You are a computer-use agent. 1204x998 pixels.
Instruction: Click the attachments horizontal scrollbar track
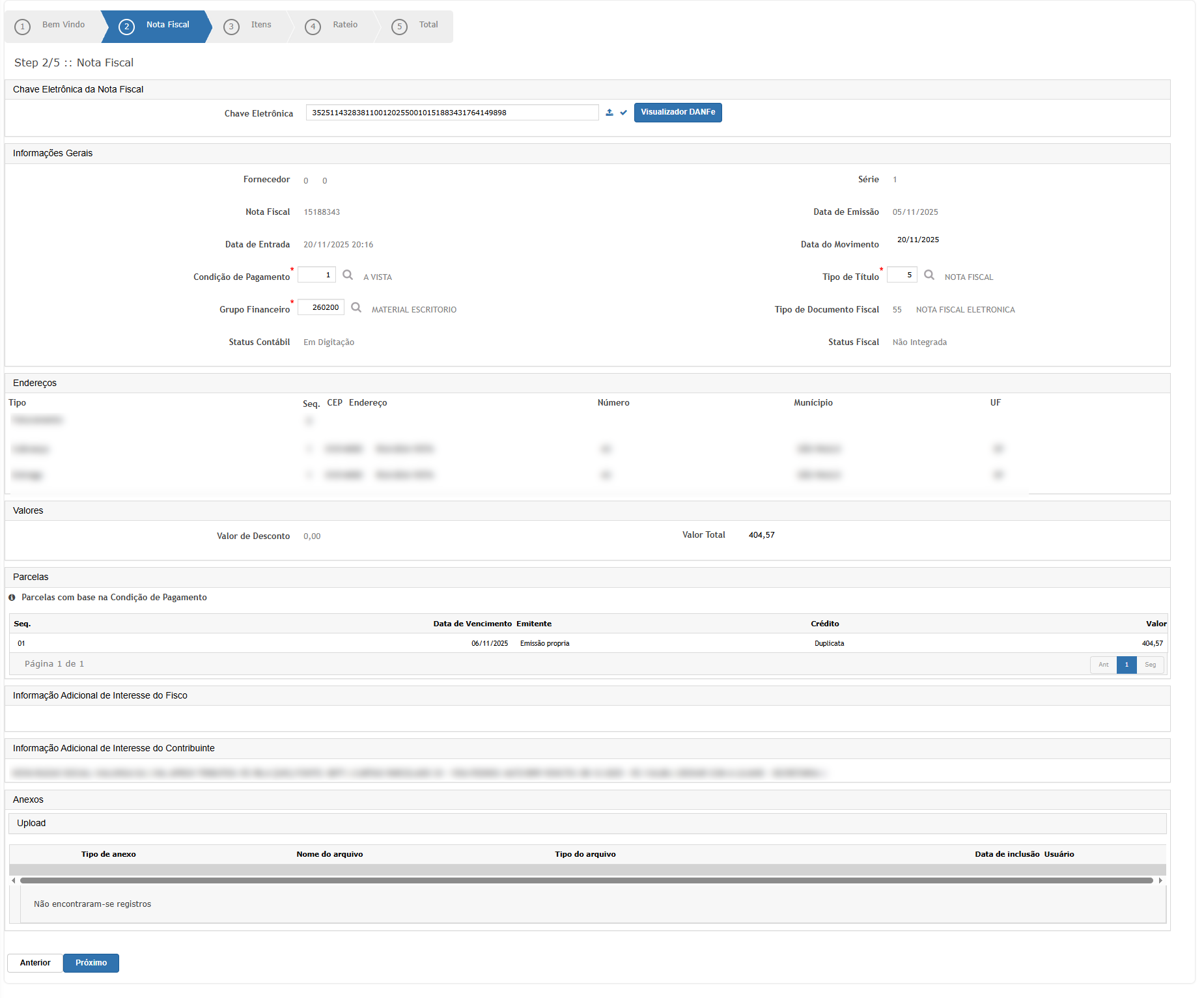pyautogui.click(x=586, y=881)
